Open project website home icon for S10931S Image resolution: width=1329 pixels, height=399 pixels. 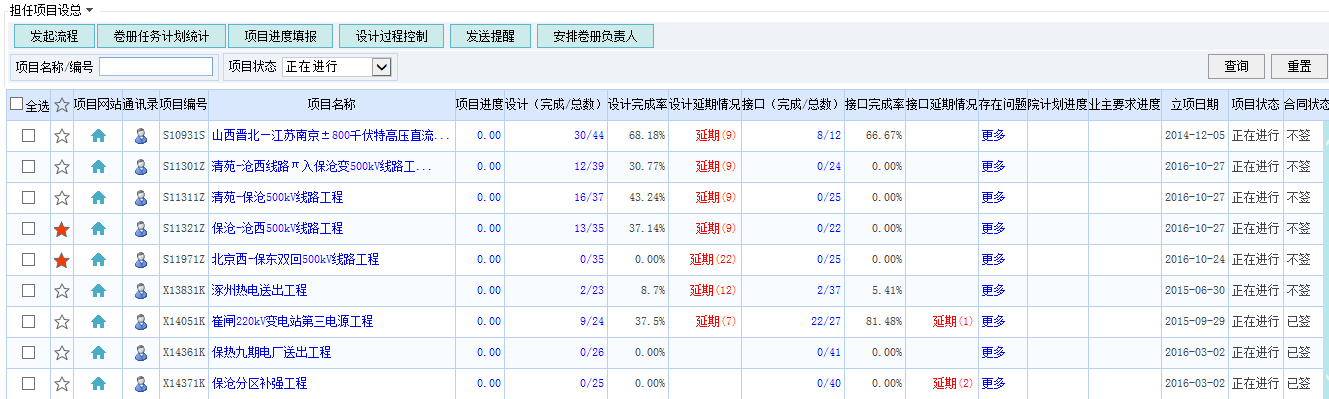click(98, 136)
